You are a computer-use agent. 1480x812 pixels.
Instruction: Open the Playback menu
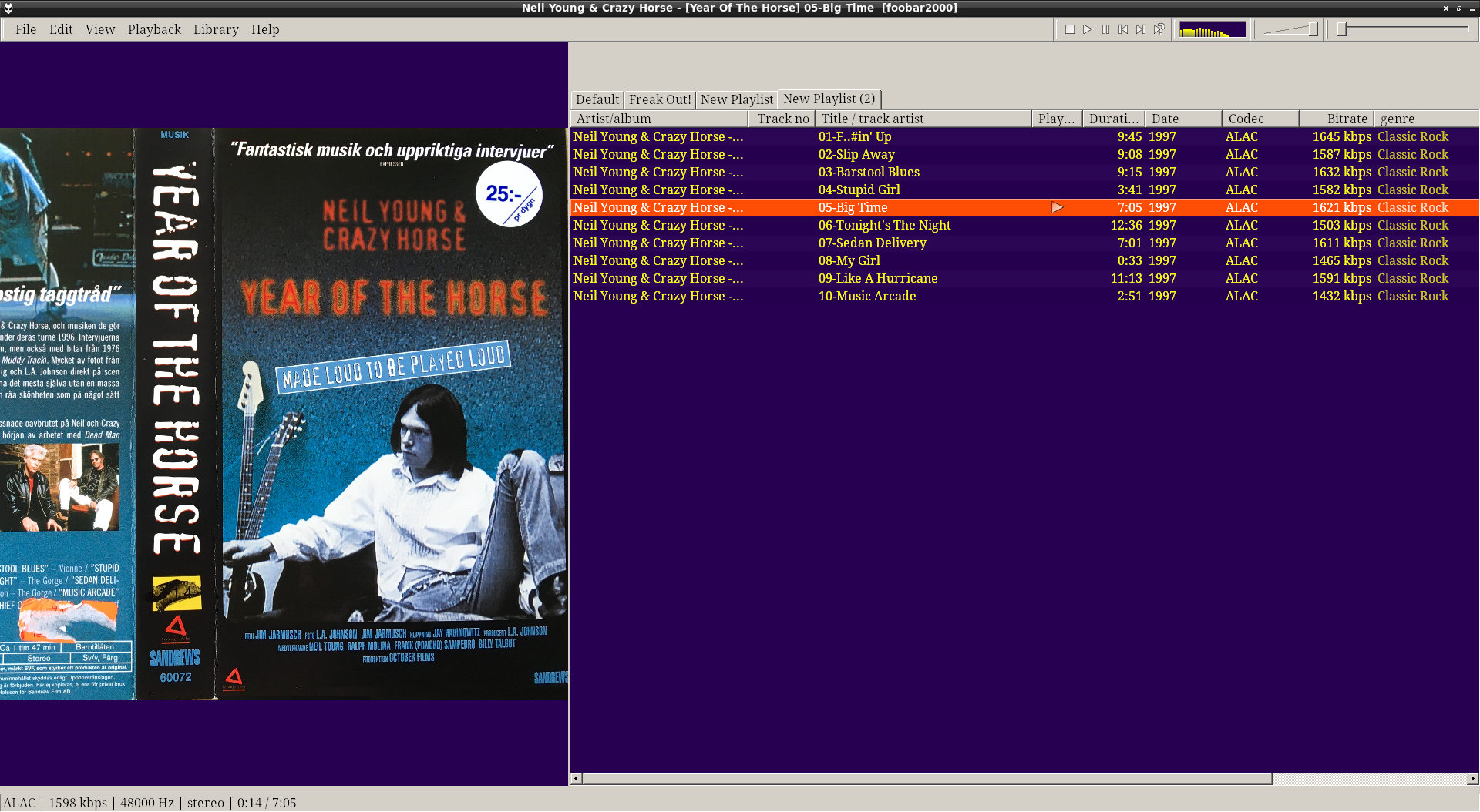pos(154,29)
